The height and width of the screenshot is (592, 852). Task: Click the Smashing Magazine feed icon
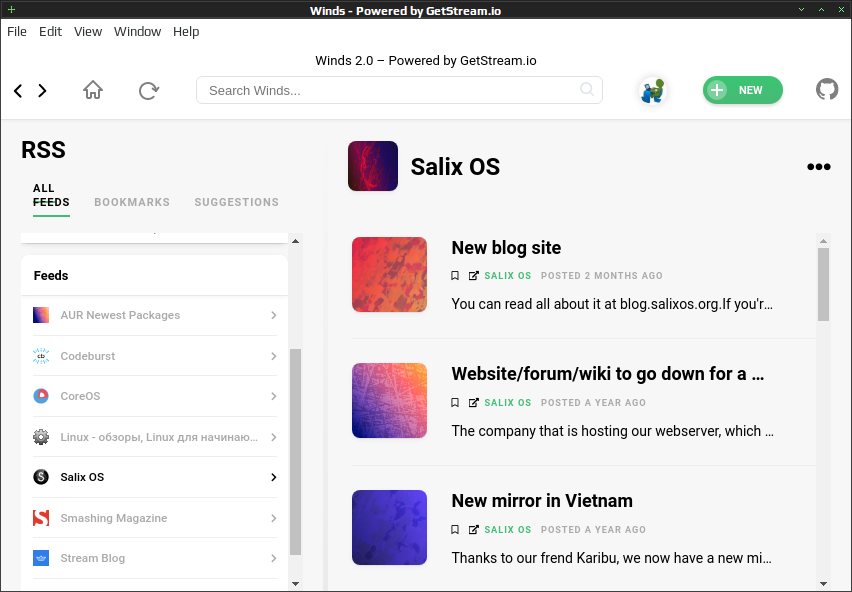(41, 518)
